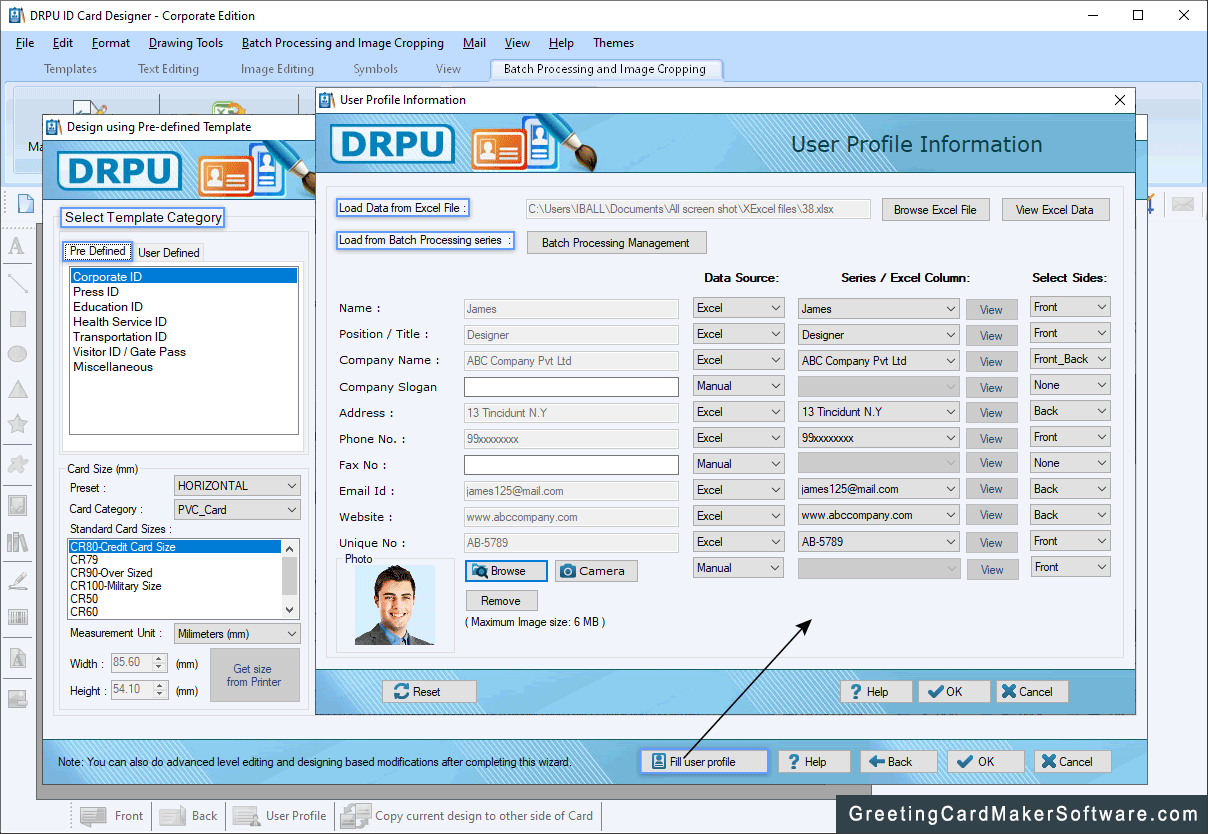Select Health Service ID template category

(x=120, y=322)
